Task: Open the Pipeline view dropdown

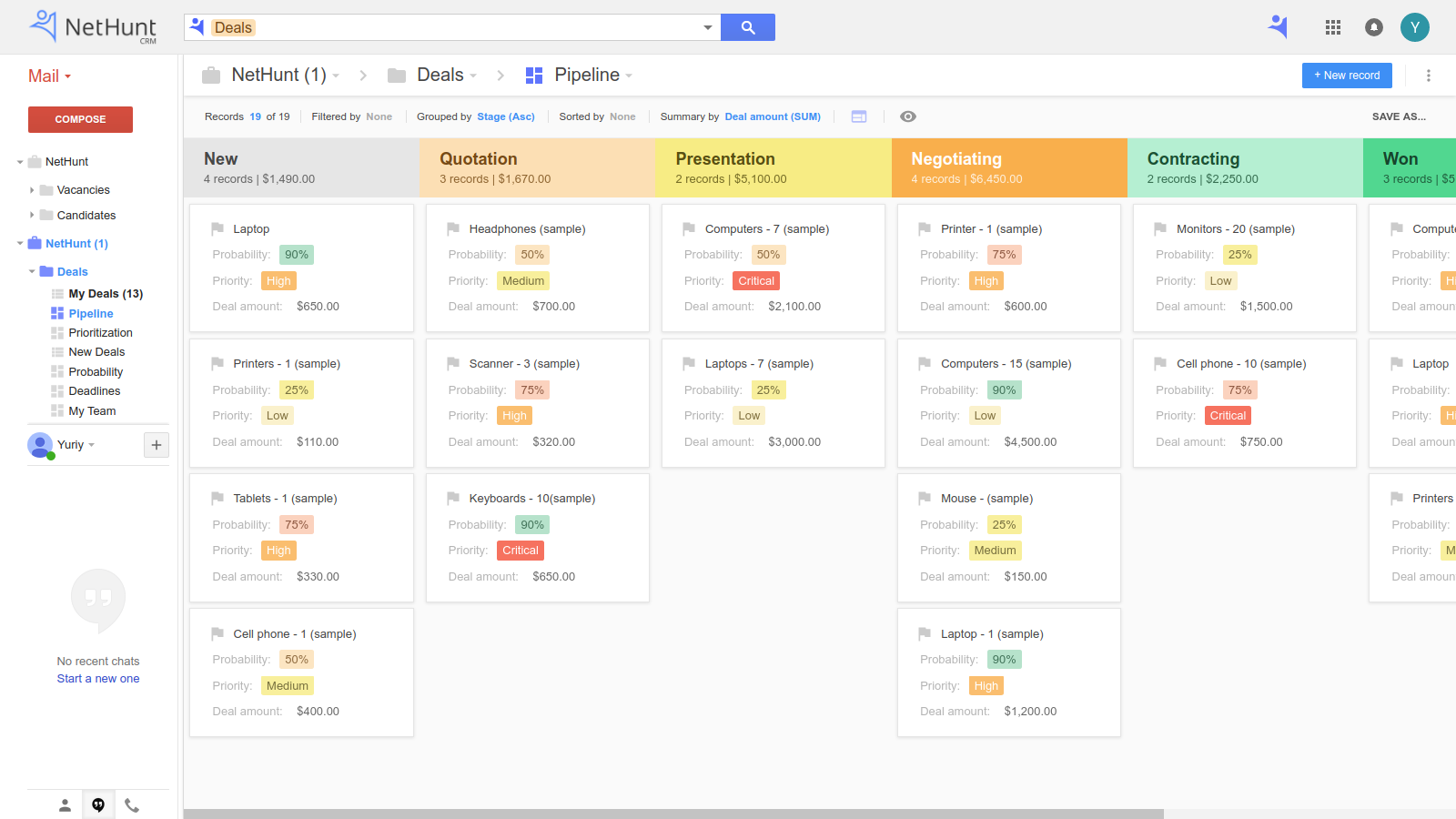Action: click(629, 76)
